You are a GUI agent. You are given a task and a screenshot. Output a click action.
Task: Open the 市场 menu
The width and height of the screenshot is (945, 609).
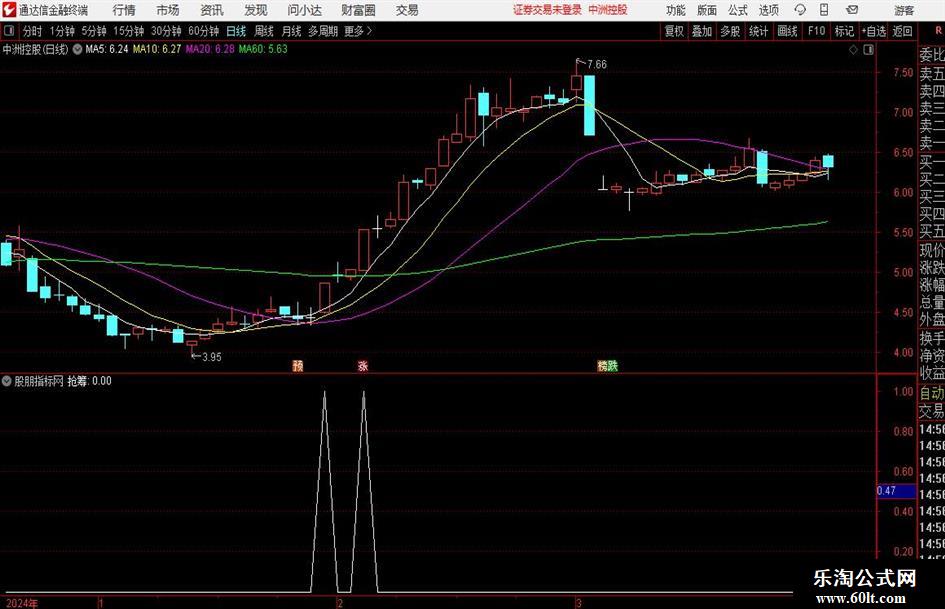point(168,10)
